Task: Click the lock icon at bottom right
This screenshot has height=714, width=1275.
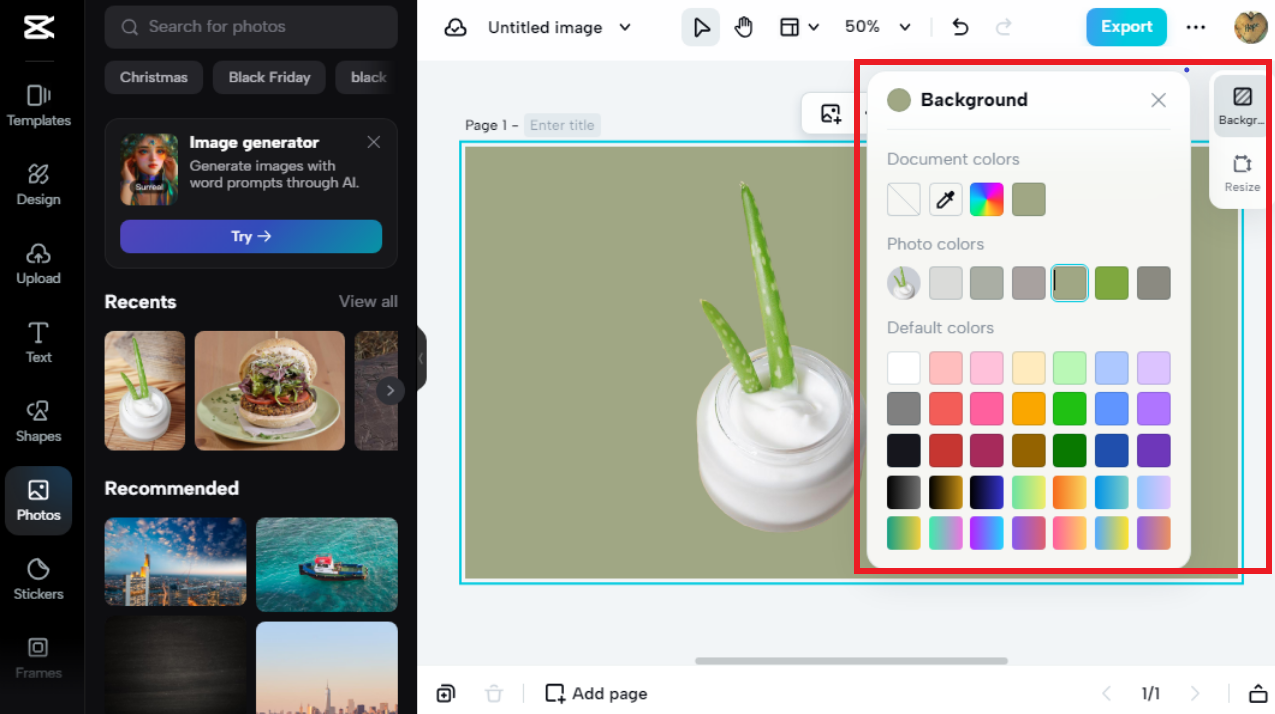Action: tap(1258, 693)
